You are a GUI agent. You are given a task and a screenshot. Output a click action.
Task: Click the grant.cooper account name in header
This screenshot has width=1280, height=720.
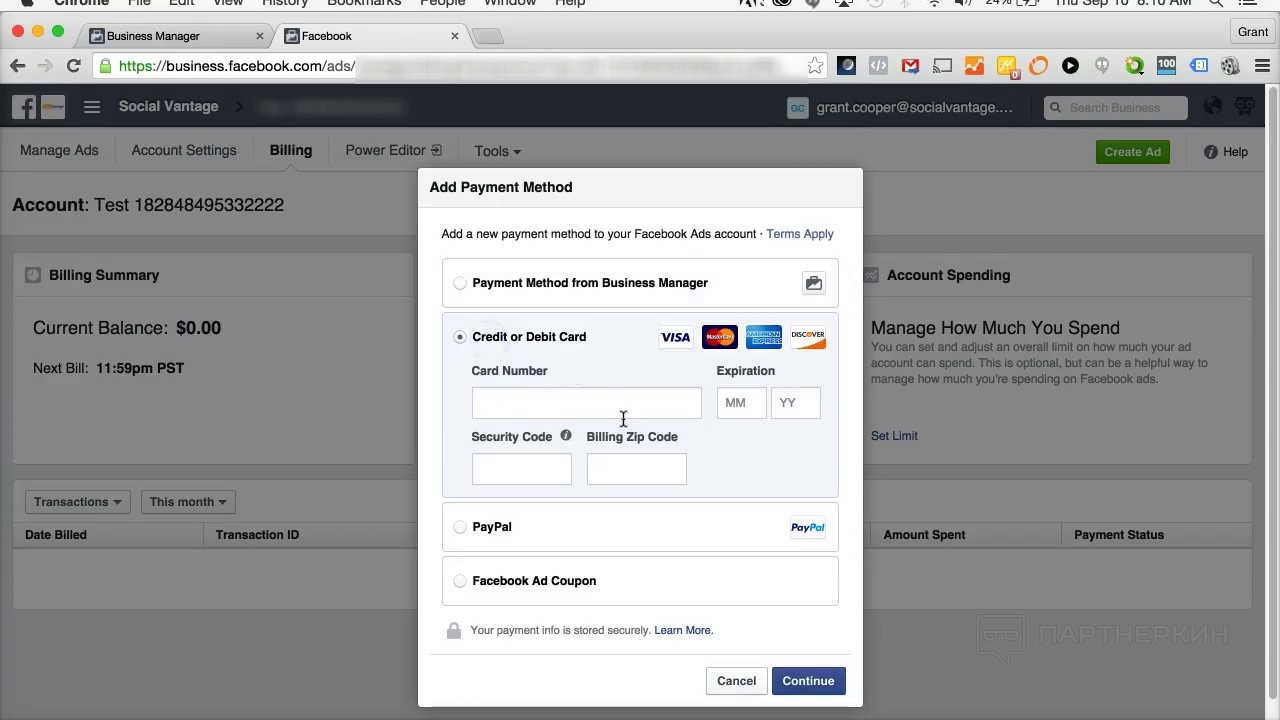tap(914, 107)
